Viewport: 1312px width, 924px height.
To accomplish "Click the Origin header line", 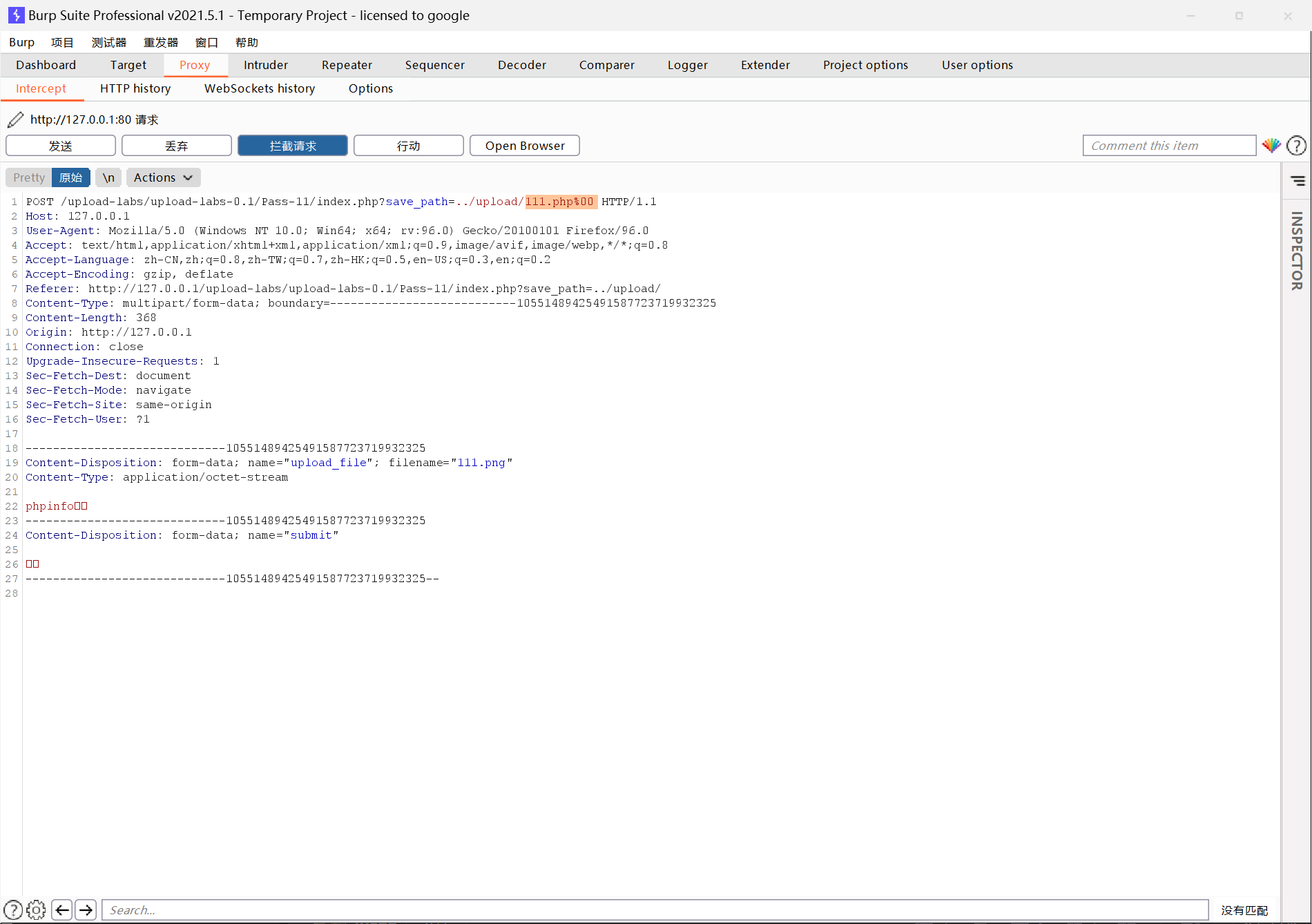I will [x=108, y=332].
